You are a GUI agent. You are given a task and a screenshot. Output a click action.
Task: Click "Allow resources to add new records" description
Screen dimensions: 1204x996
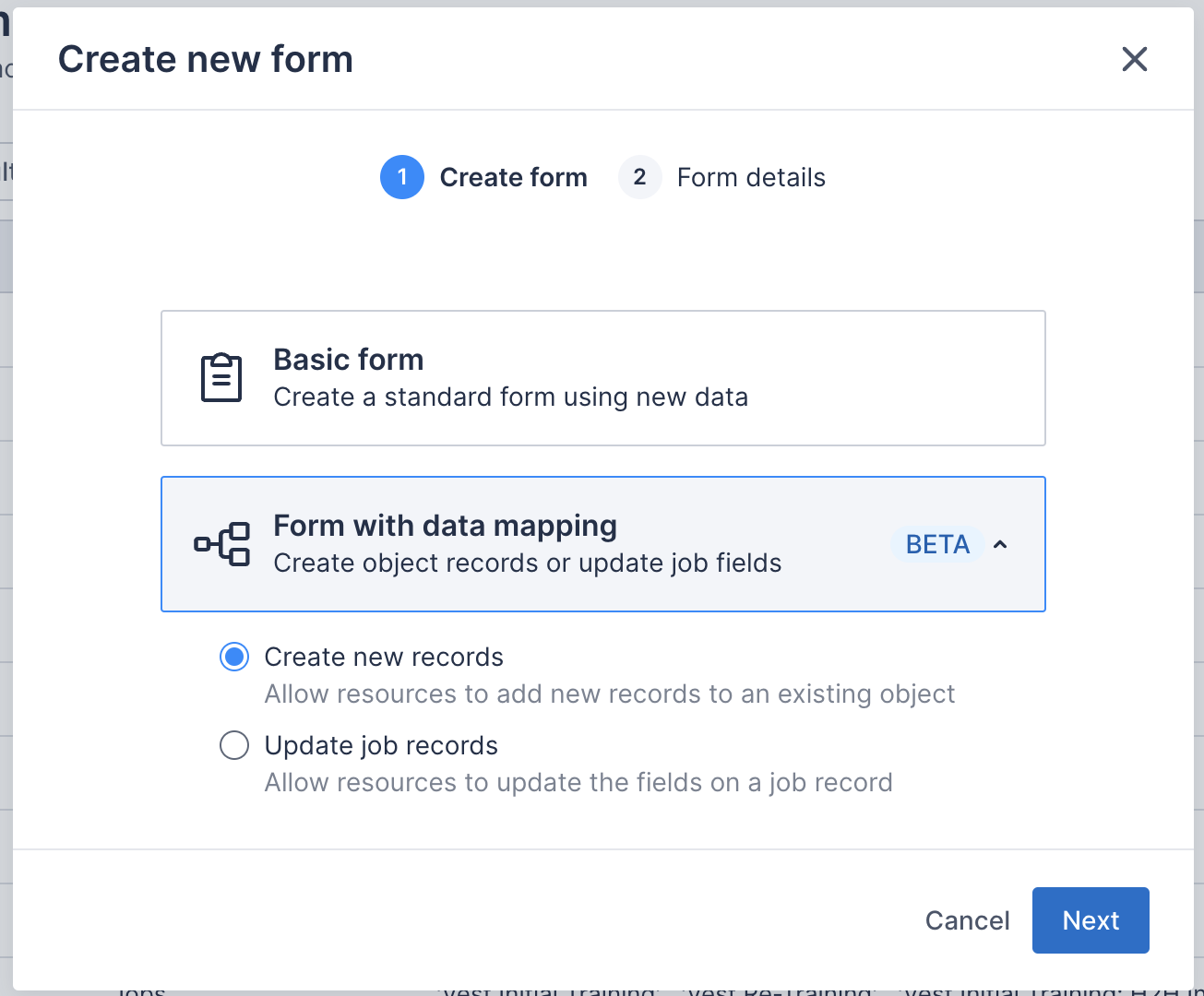click(610, 694)
